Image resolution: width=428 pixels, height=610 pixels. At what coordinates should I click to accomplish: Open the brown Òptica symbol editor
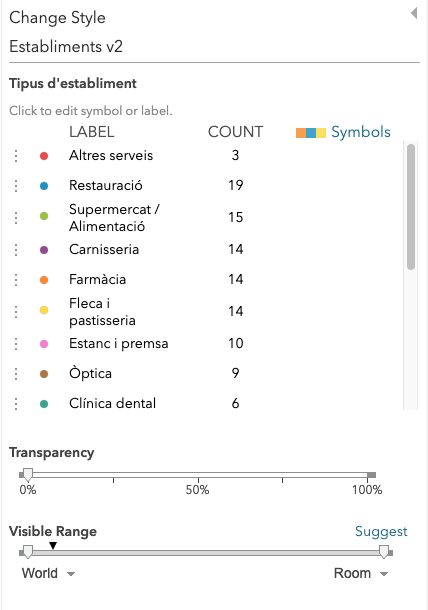(x=44, y=374)
